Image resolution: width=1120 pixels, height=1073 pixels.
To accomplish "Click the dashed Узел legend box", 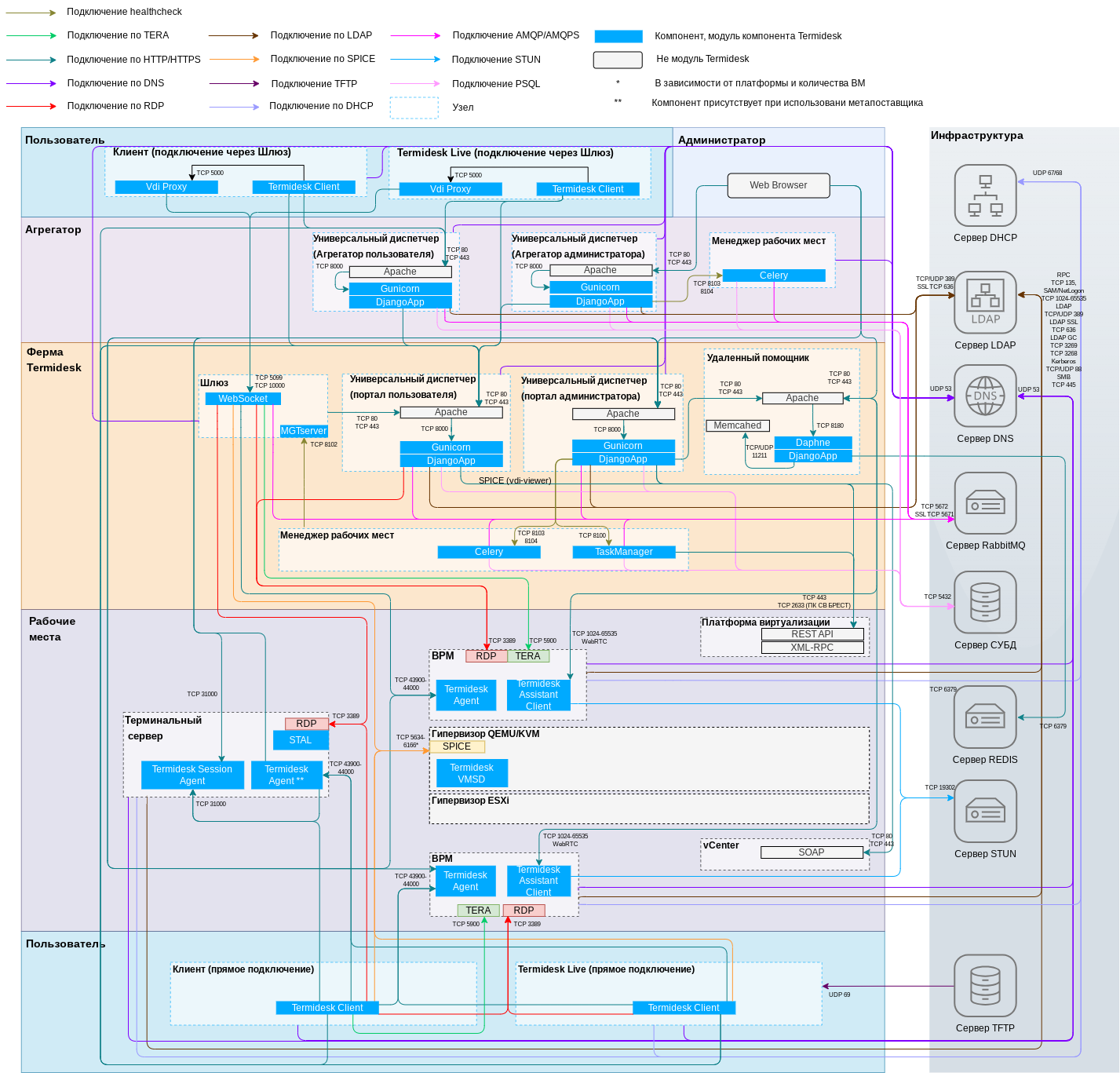I will pos(414,108).
